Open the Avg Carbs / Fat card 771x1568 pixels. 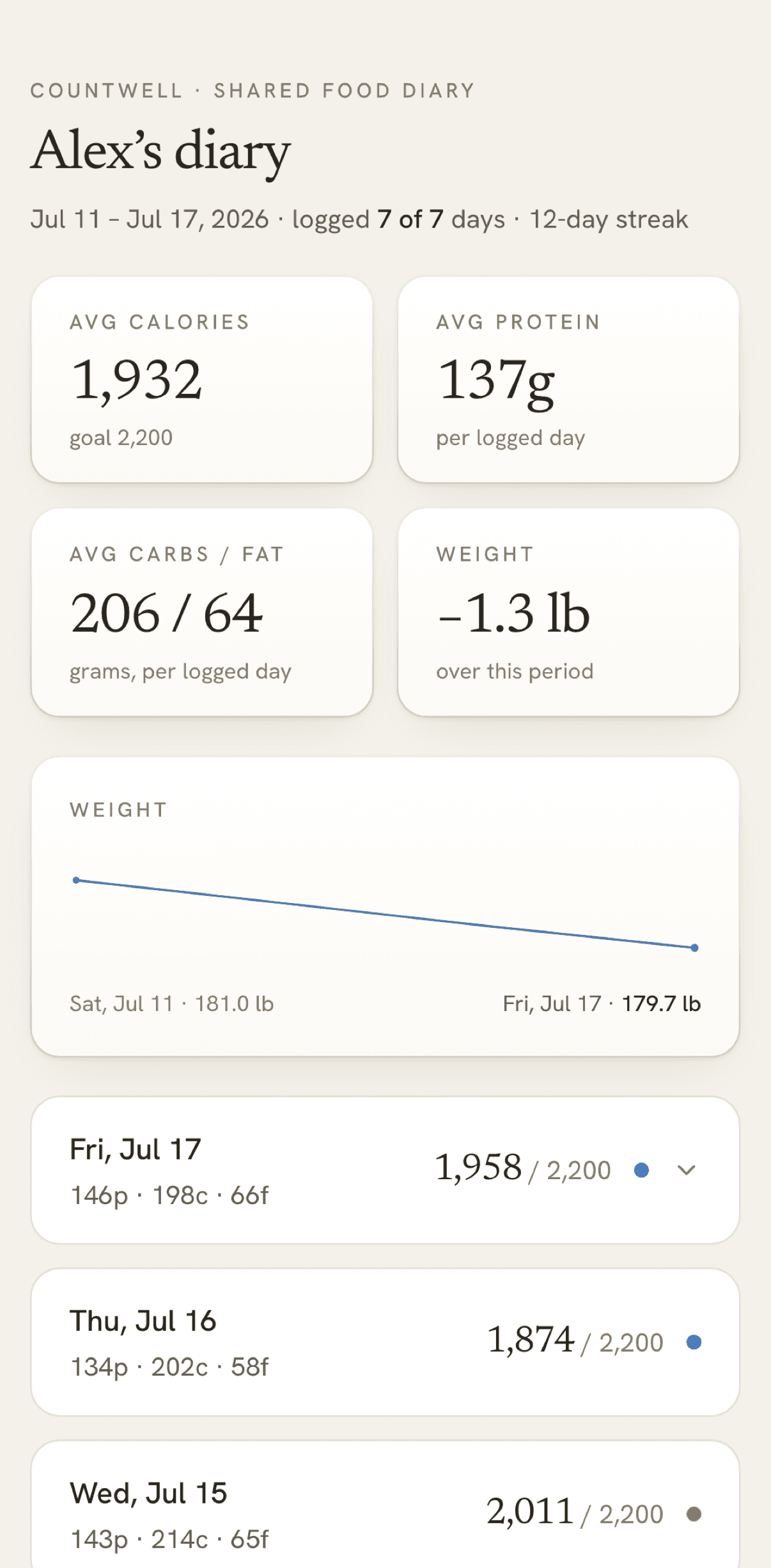coord(202,612)
